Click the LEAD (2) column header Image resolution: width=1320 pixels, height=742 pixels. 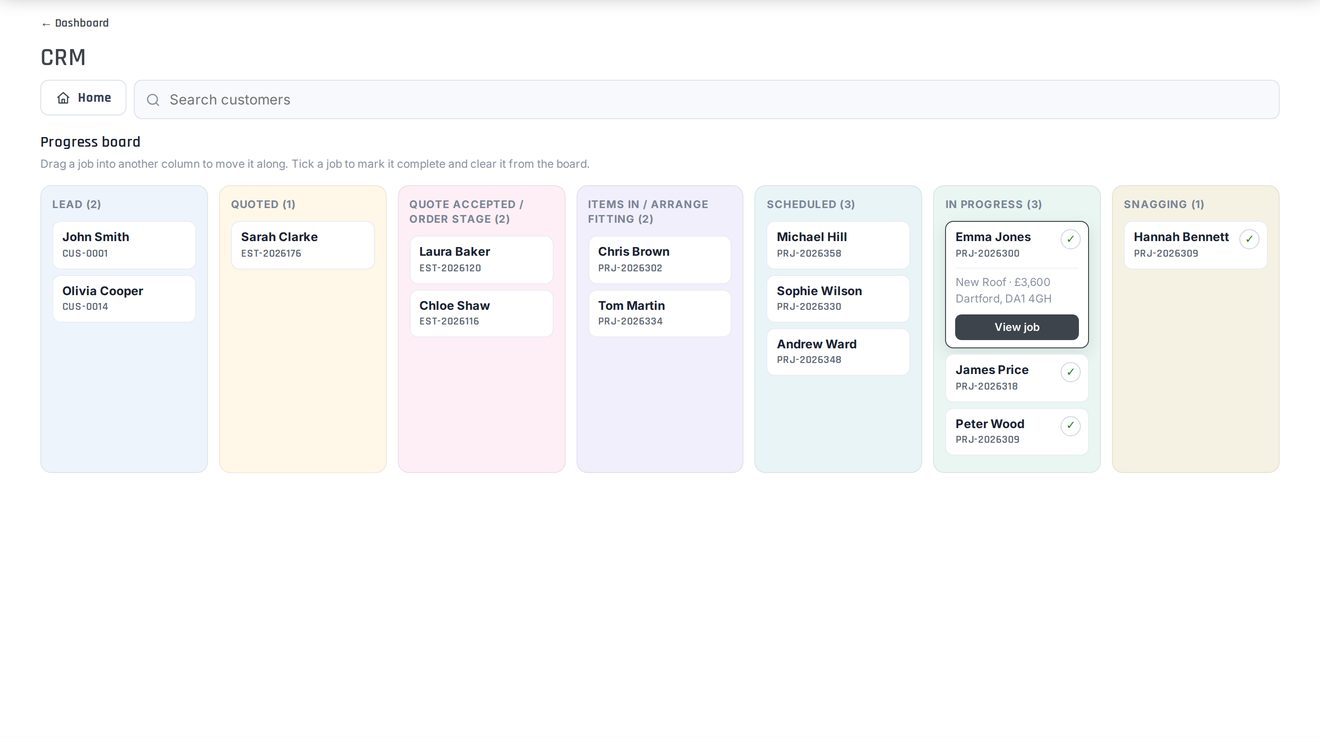[77, 204]
